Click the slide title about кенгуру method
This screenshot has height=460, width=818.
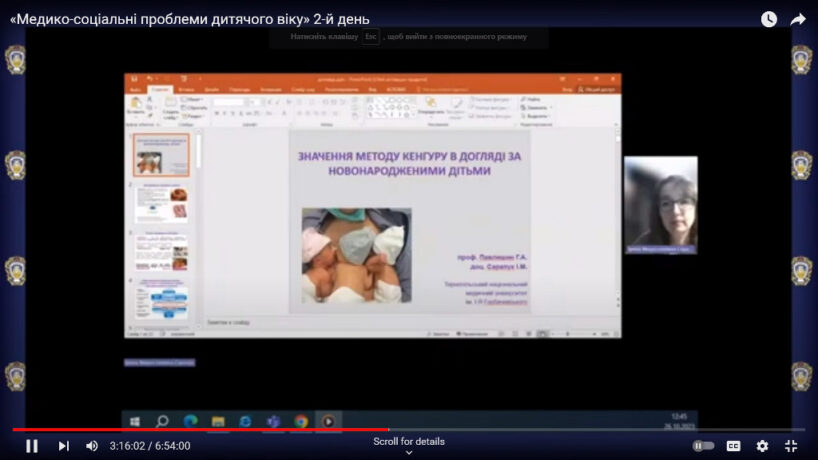pyautogui.click(x=409, y=164)
